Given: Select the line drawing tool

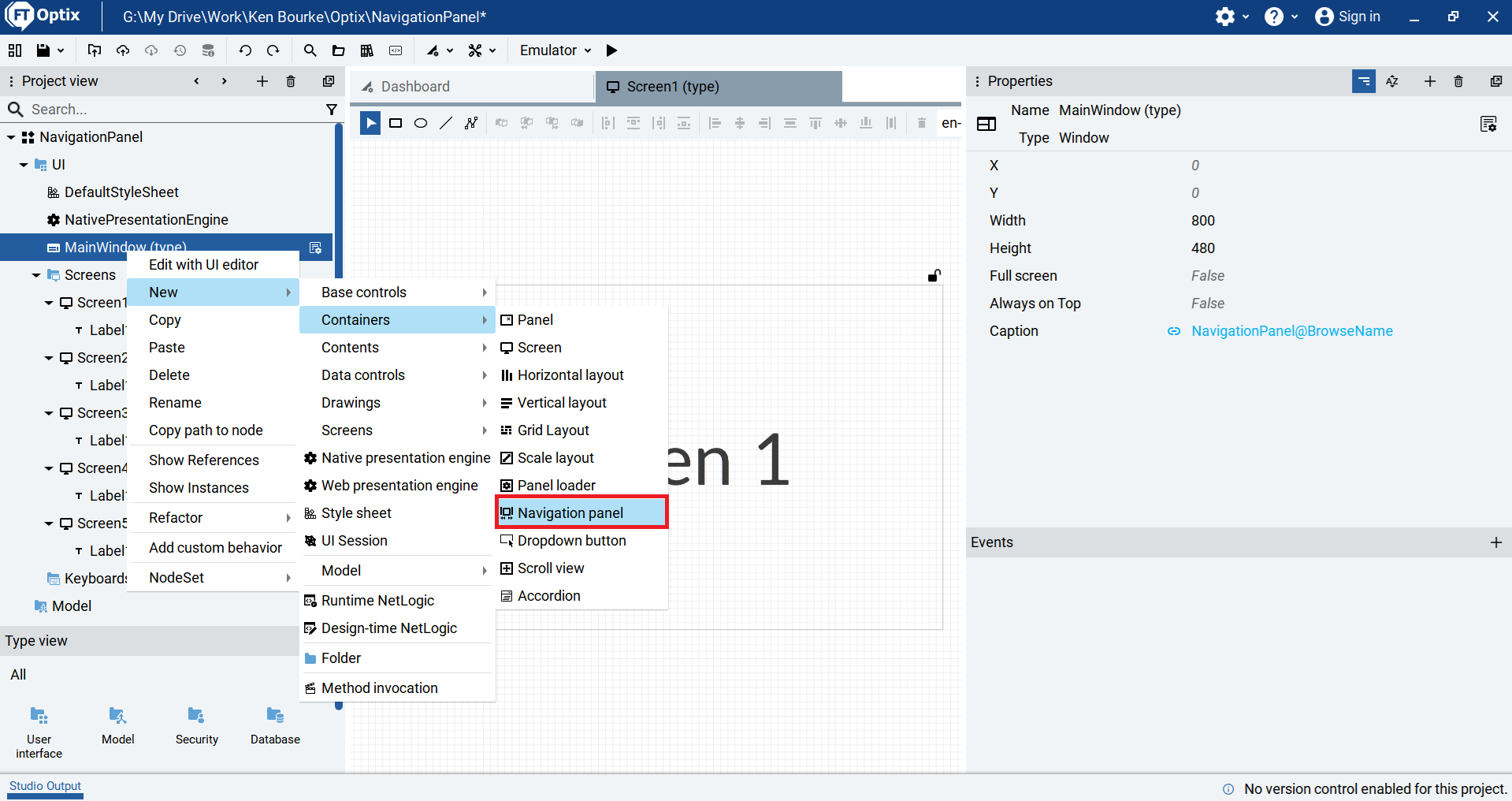Looking at the screenshot, I should [x=446, y=123].
